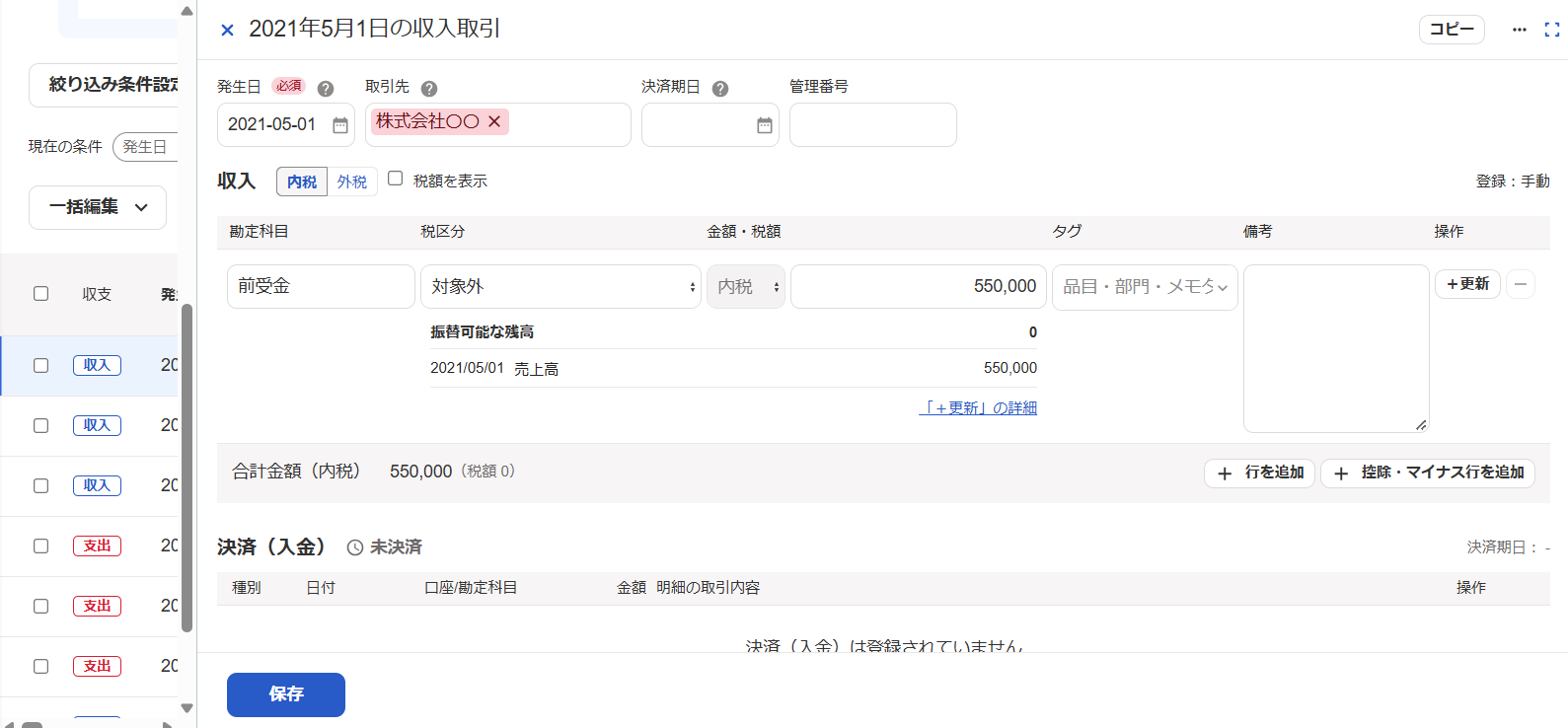Open help icon next to 決済期日
Screen dimensions: 1568x728
pos(720,89)
